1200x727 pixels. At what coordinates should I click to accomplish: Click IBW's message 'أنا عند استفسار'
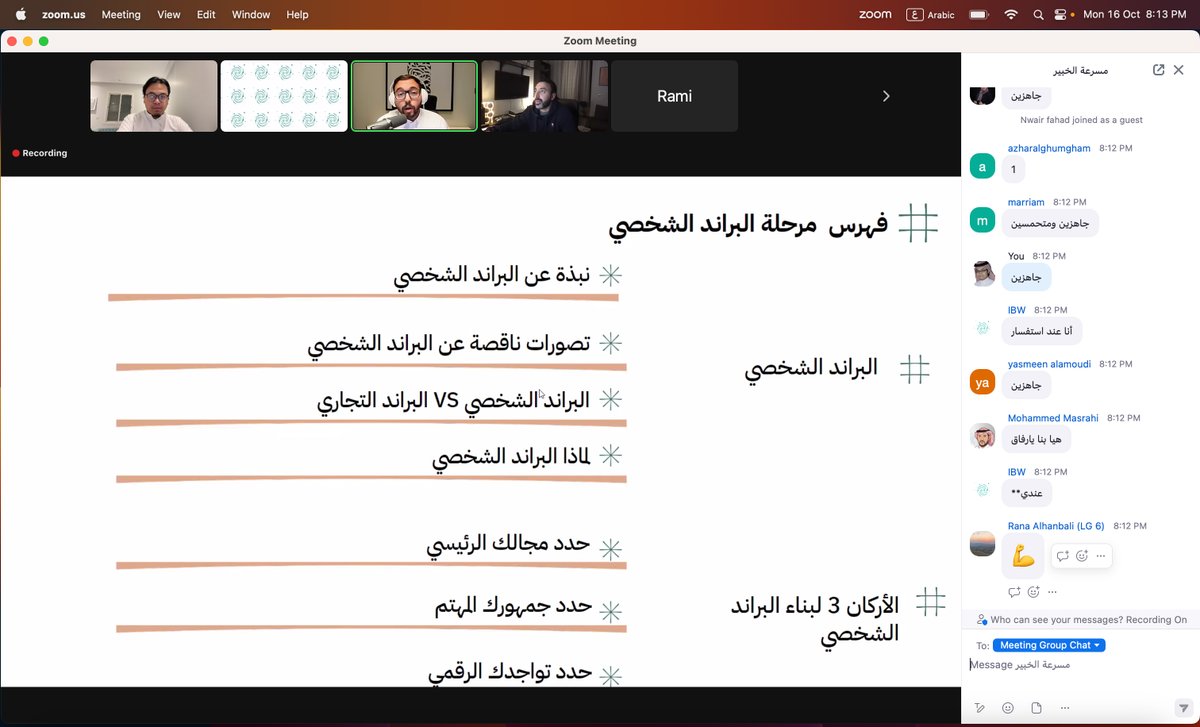[1042, 331]
